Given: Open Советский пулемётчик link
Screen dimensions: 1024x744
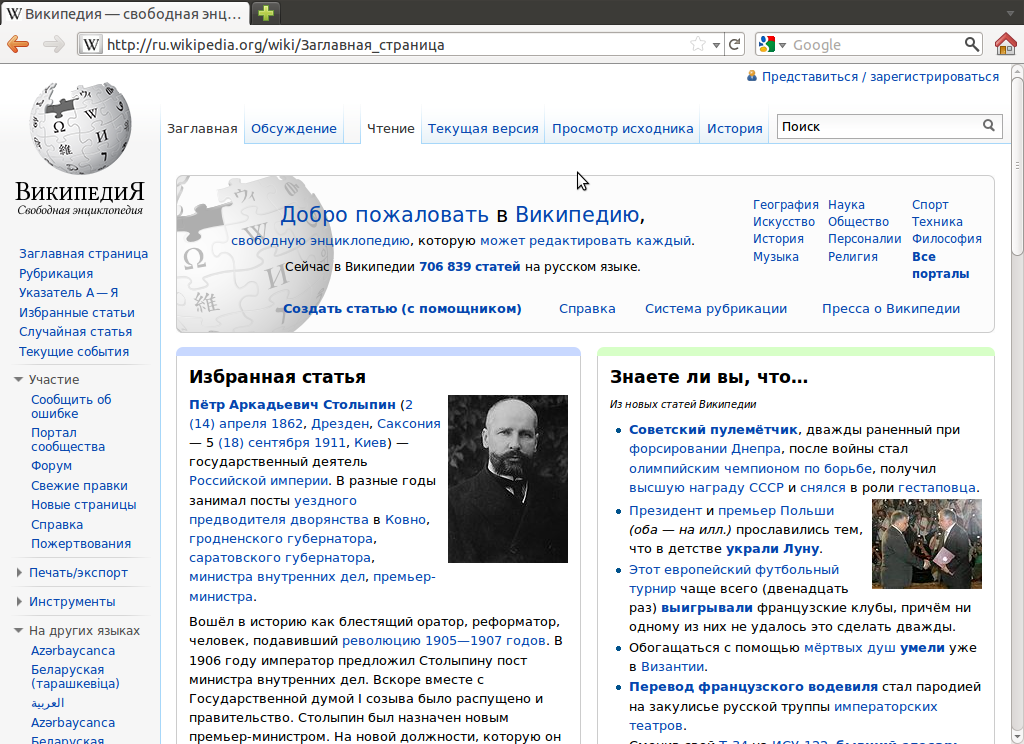Looking at the screenshot, I should (712, 430).
